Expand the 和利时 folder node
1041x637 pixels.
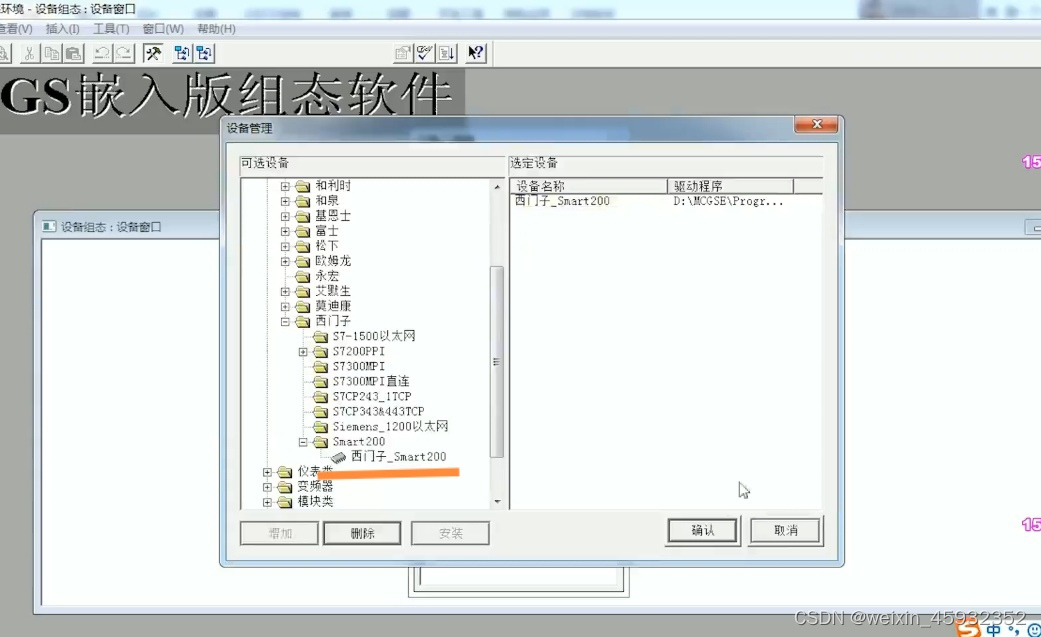285,186
